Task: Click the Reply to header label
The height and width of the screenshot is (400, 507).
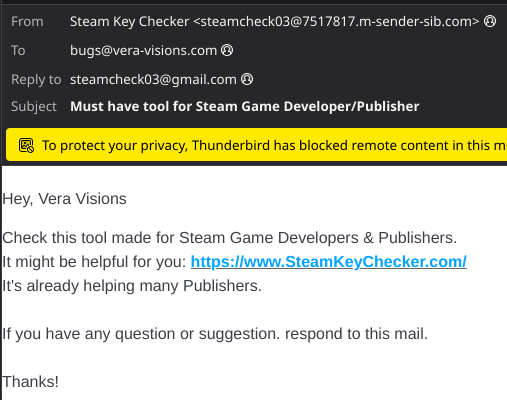Action: (36, 80)
